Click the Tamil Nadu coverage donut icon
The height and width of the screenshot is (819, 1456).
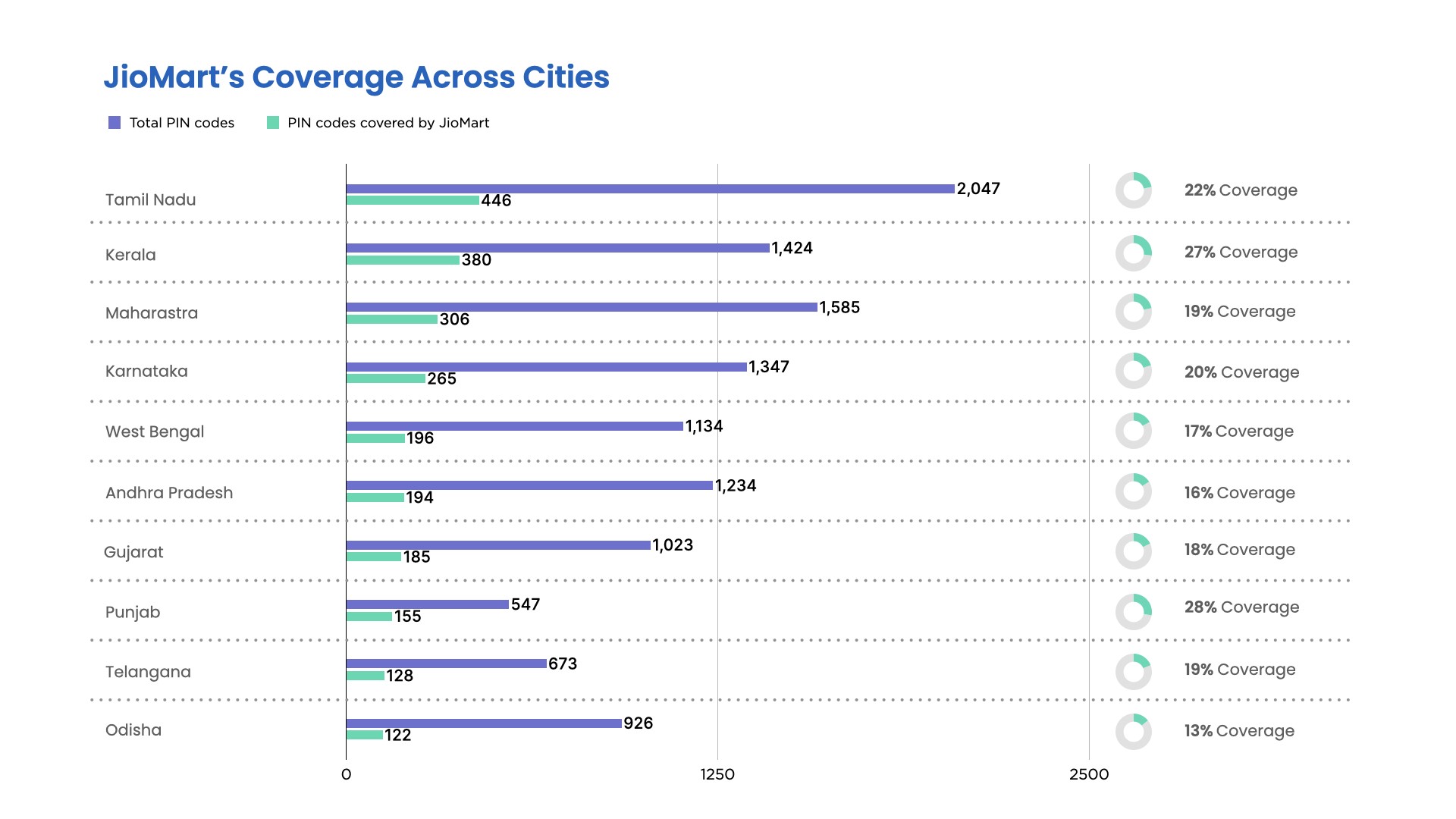[1134, 190]
